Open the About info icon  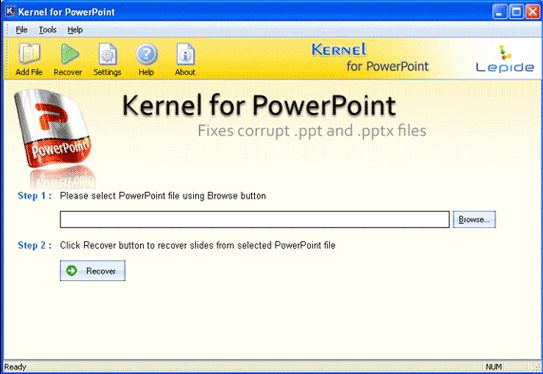click(185, 59)
